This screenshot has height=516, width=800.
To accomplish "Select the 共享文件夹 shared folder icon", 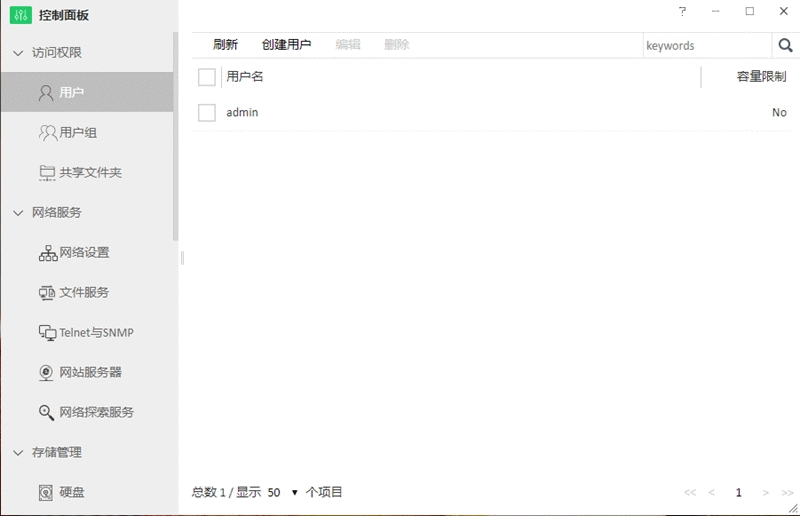I will [x=47, y=172].
